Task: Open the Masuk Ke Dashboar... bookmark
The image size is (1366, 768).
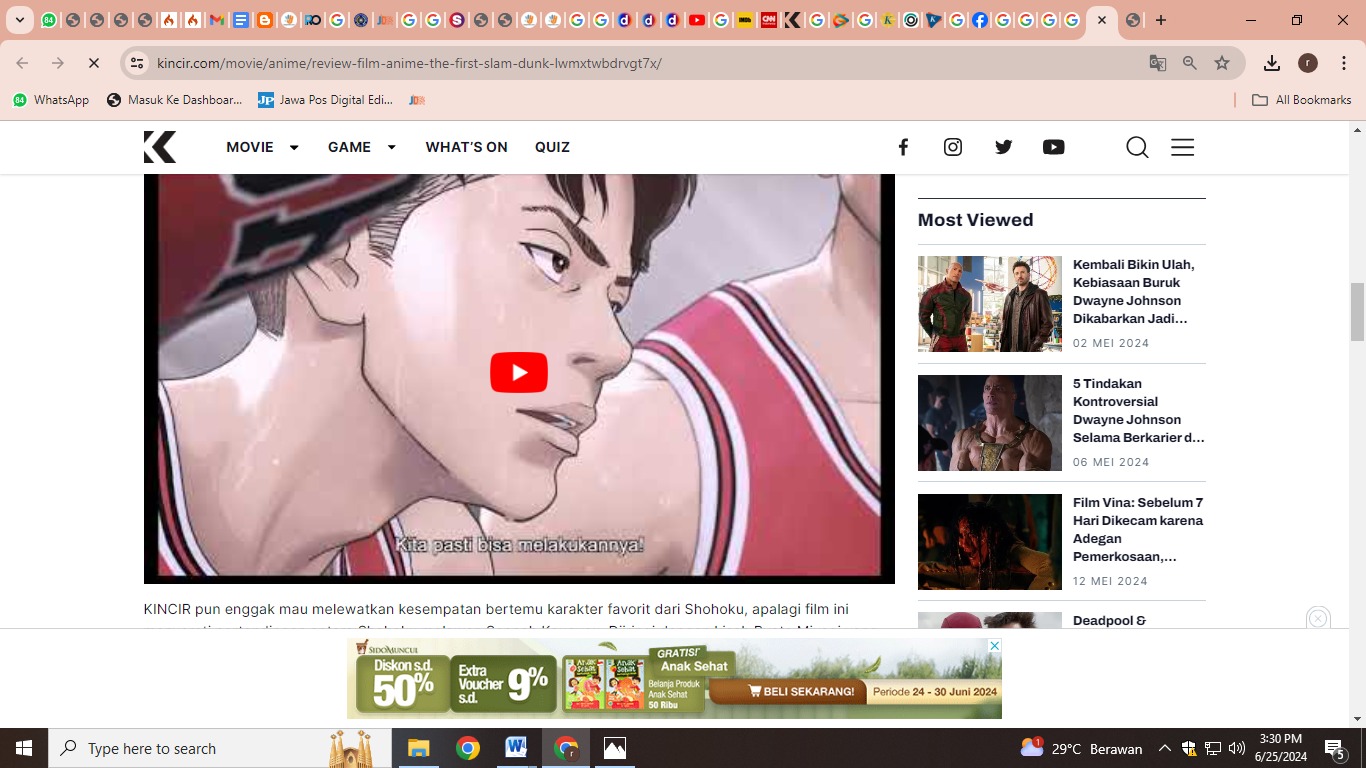Action: pos(175,100)
